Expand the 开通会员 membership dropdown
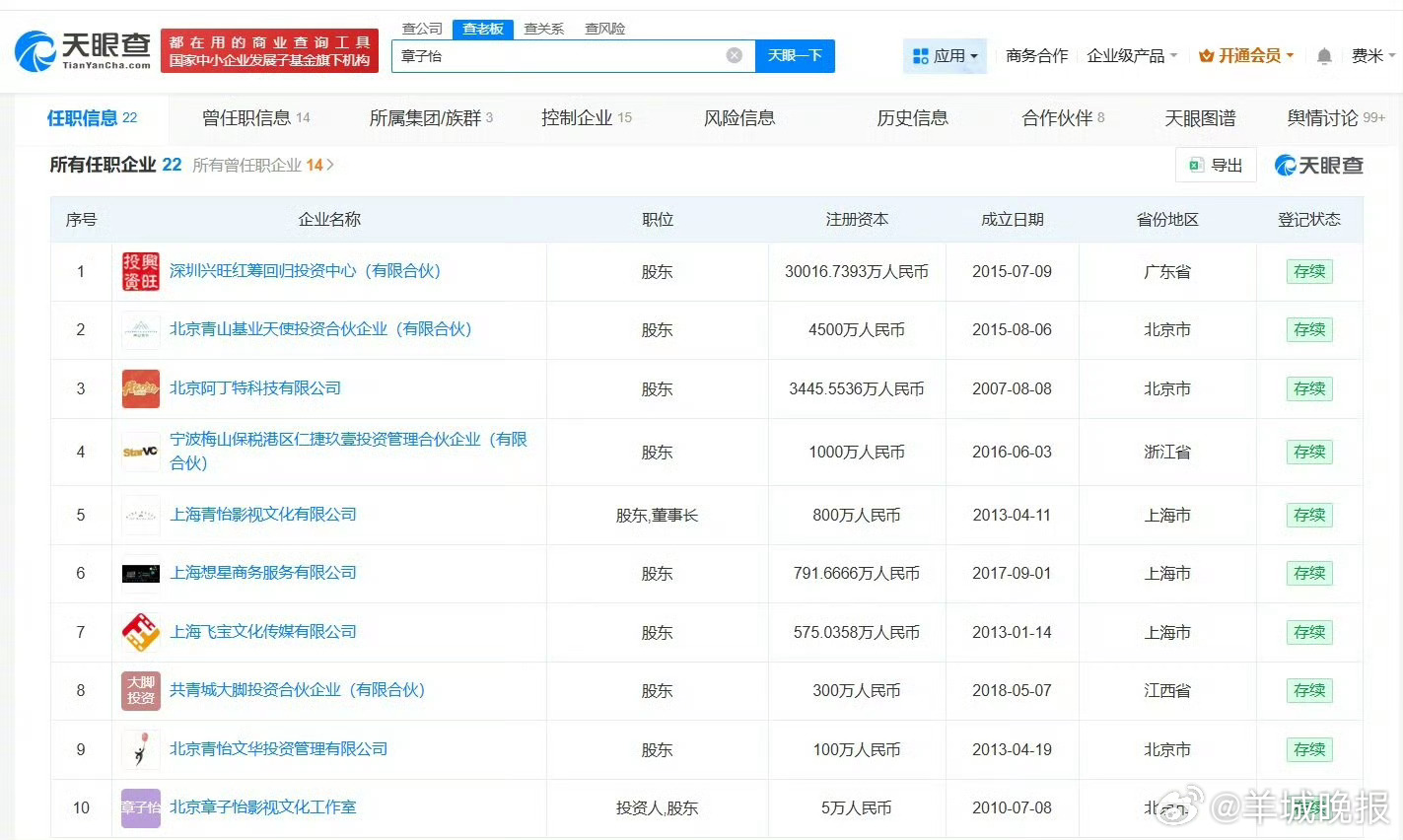The height and width of the screenshot is (840, 1403). (1245, 56)
